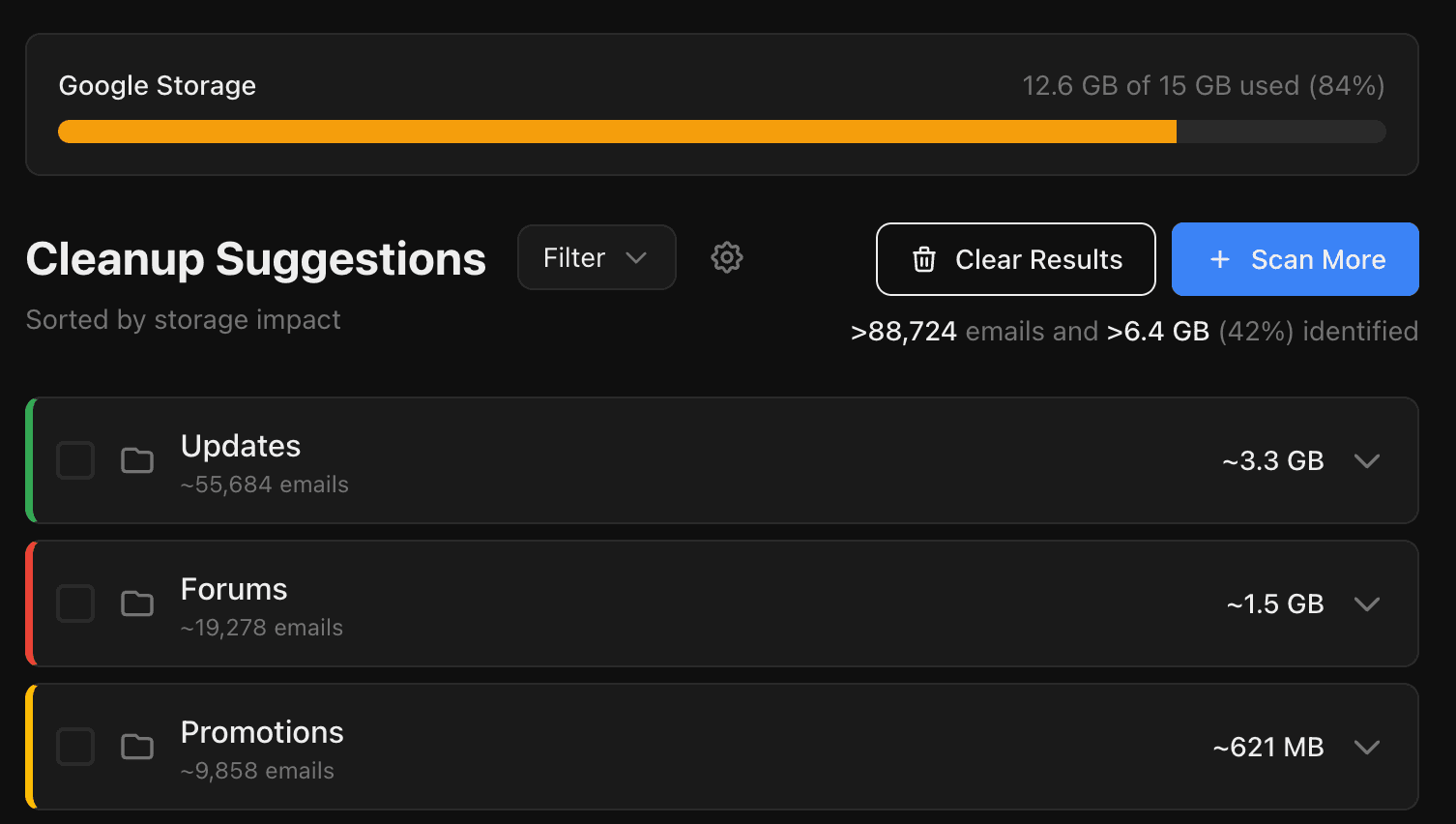Viewport: 1456px width, 824px height.
Task: Check the Forums checkbox
Action: 74,603
